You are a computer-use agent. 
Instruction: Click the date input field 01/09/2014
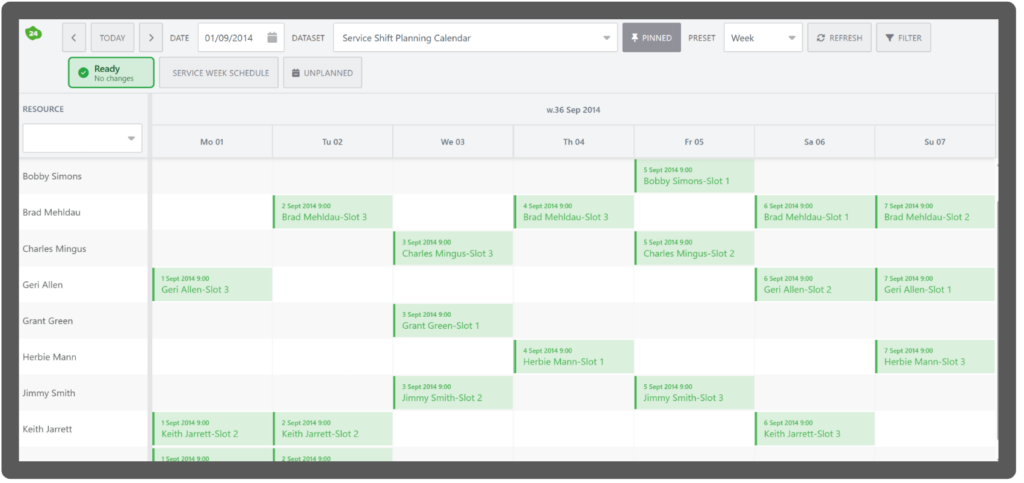coord(232,38)
